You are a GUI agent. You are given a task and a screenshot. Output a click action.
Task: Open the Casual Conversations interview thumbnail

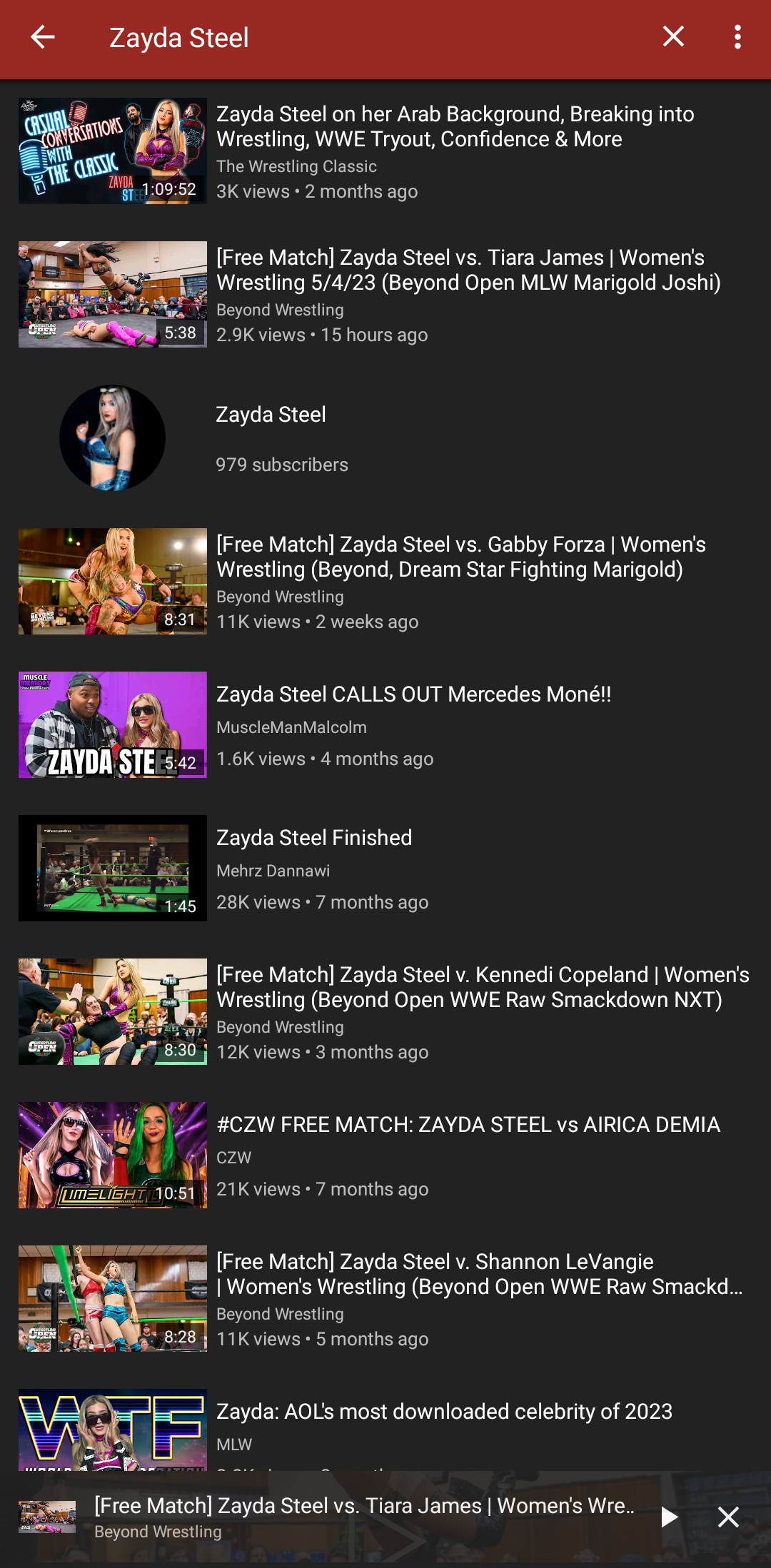(113, 151)
